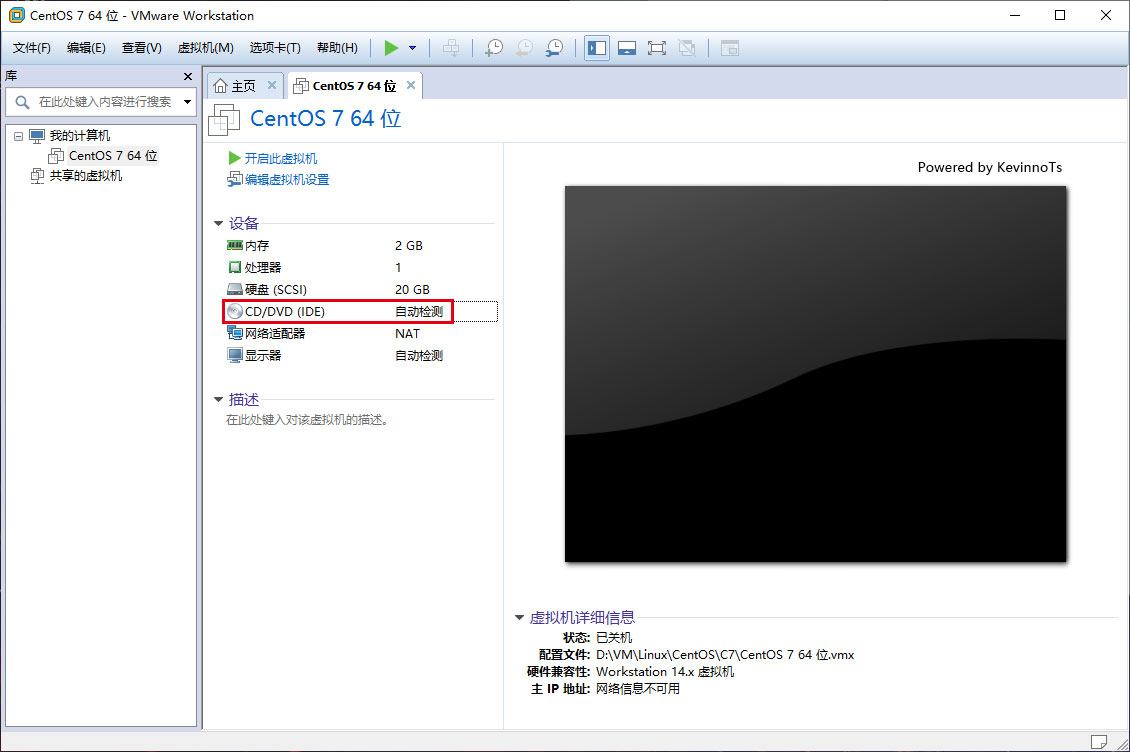The height and width of the screenshot is (752, 1130).
Task: Click the 20 GB hard disk value
Action: click(x=412, y=290)
